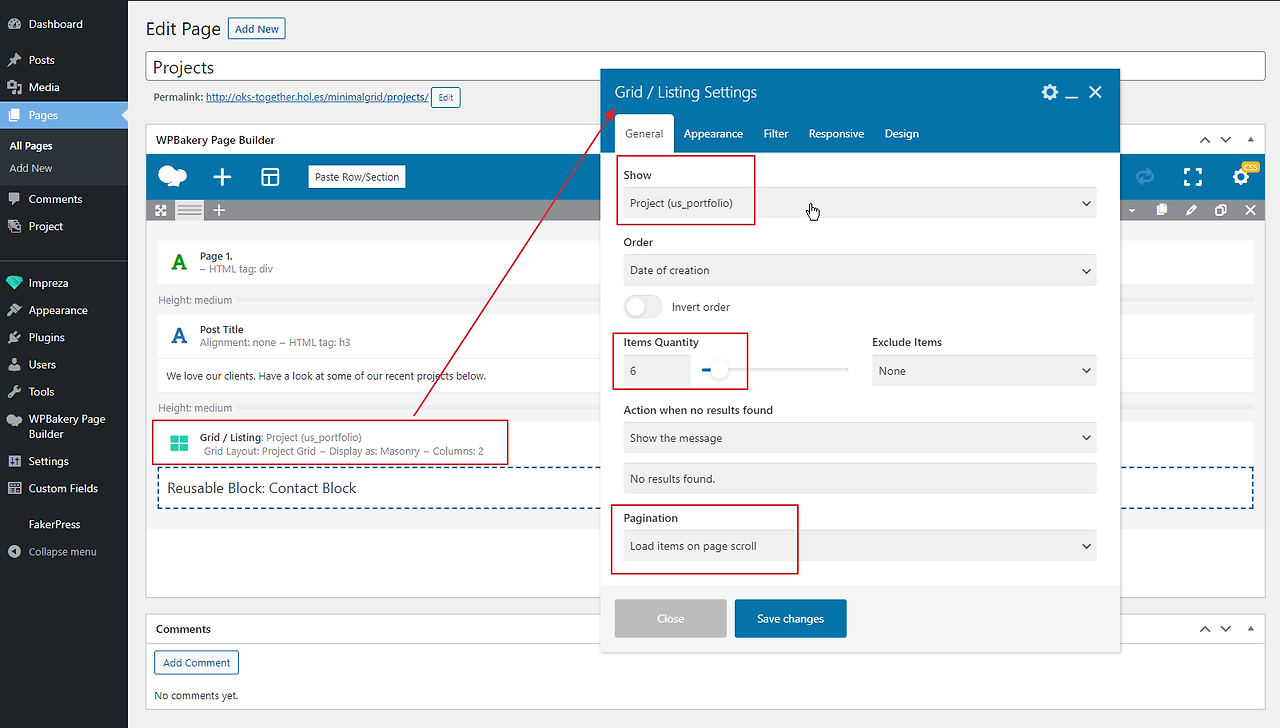
Task: Delete the row with the X icon
Action: tap(1250, 210)
